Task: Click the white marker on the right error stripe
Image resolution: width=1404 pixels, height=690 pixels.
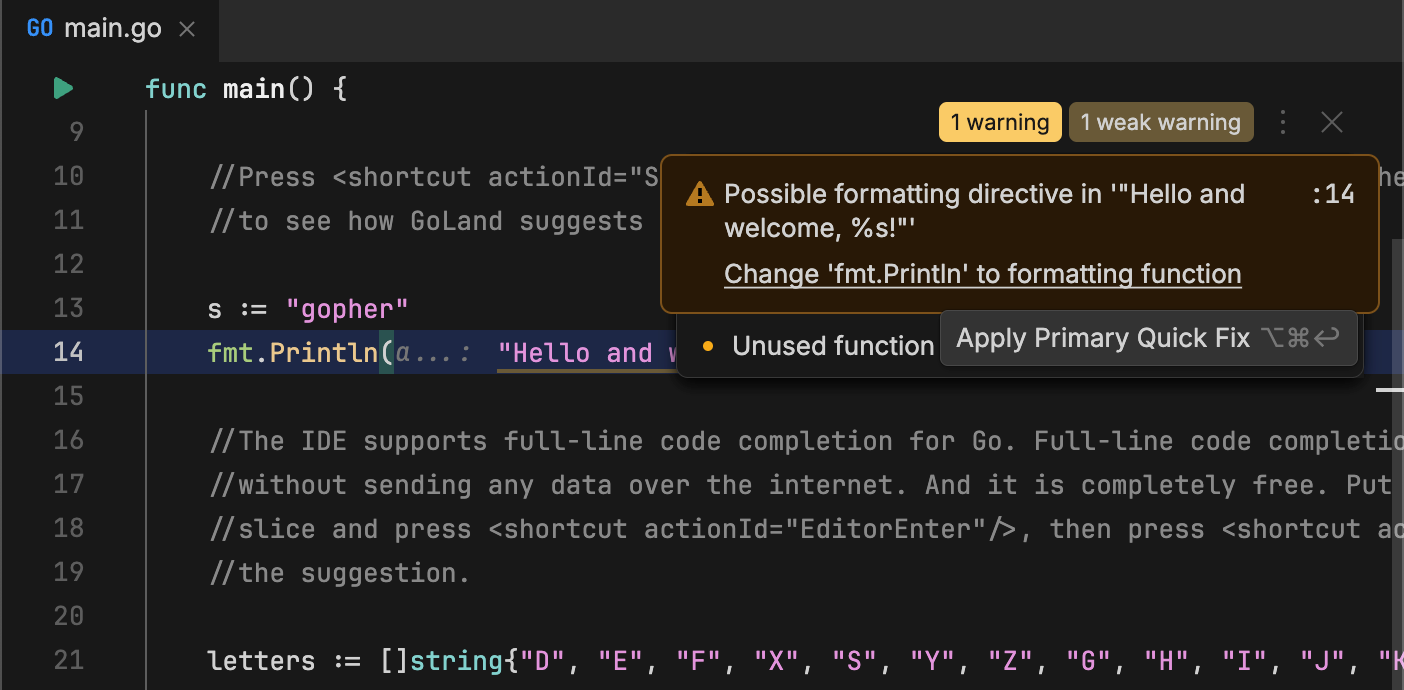Action: 1389,390
